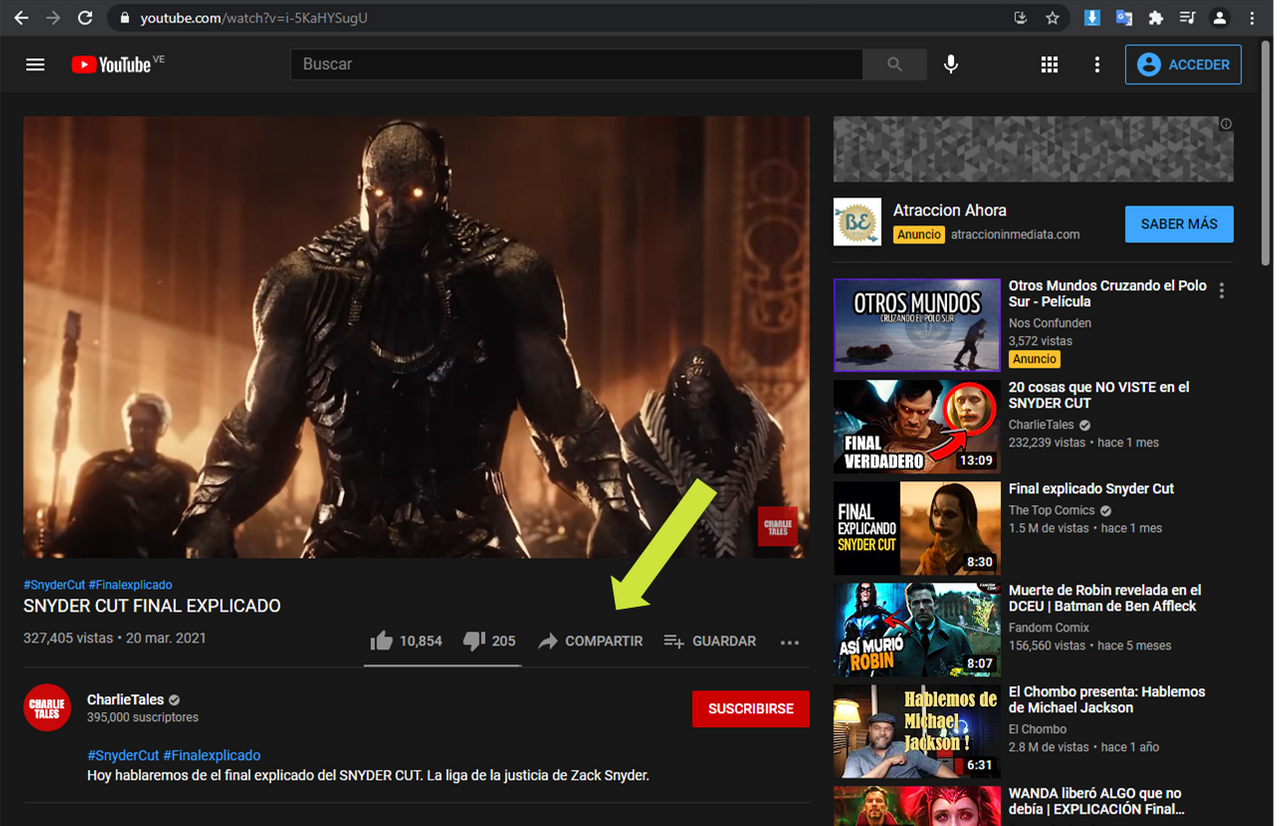
Task: Open the Chrome profile avatar icon
Action: coord(1219,18)
